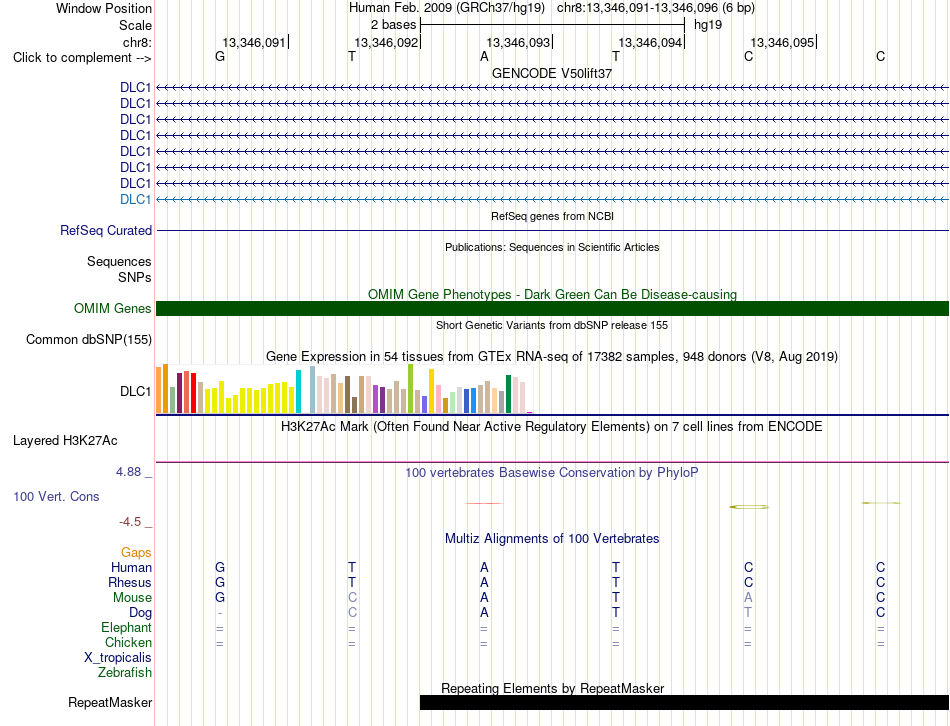This screenshot has width=950, height=726.
Task: Click the 4.88 PhyloP upper value
Action: 128,471
